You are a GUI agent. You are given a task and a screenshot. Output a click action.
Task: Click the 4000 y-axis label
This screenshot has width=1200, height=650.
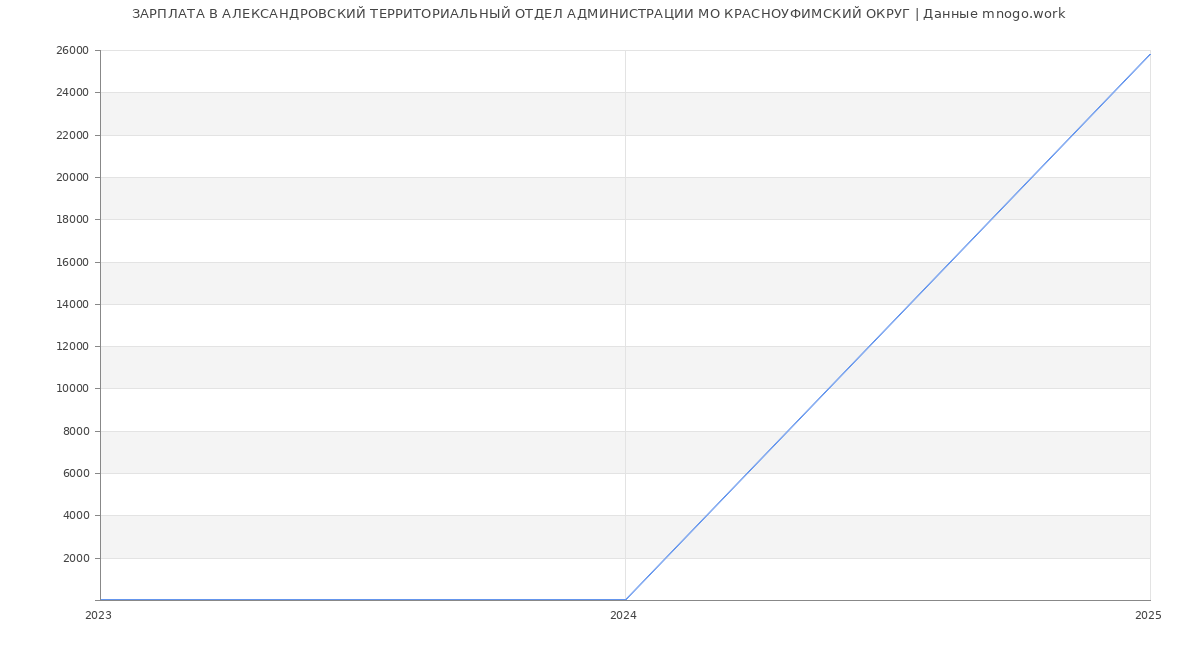(76, 516)
